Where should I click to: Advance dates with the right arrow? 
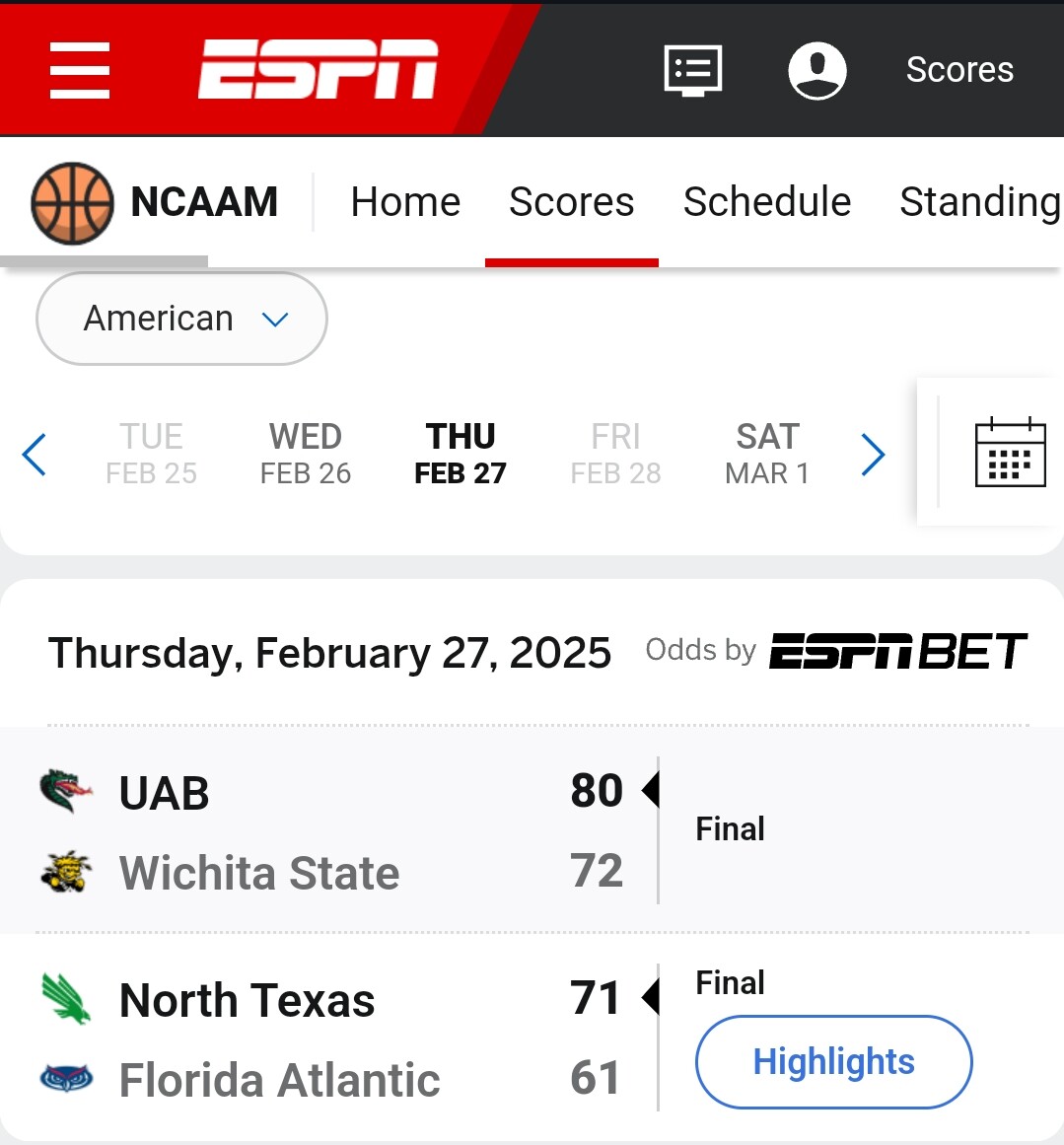point(873,455)
